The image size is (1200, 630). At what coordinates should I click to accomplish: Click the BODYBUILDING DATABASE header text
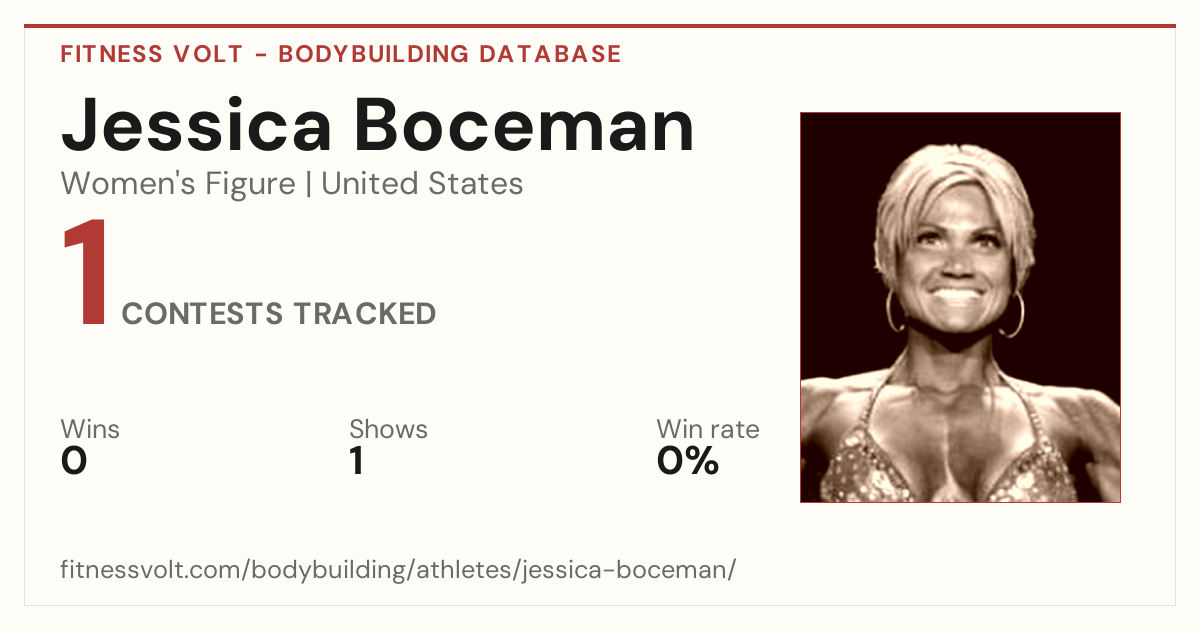point(450,54)
